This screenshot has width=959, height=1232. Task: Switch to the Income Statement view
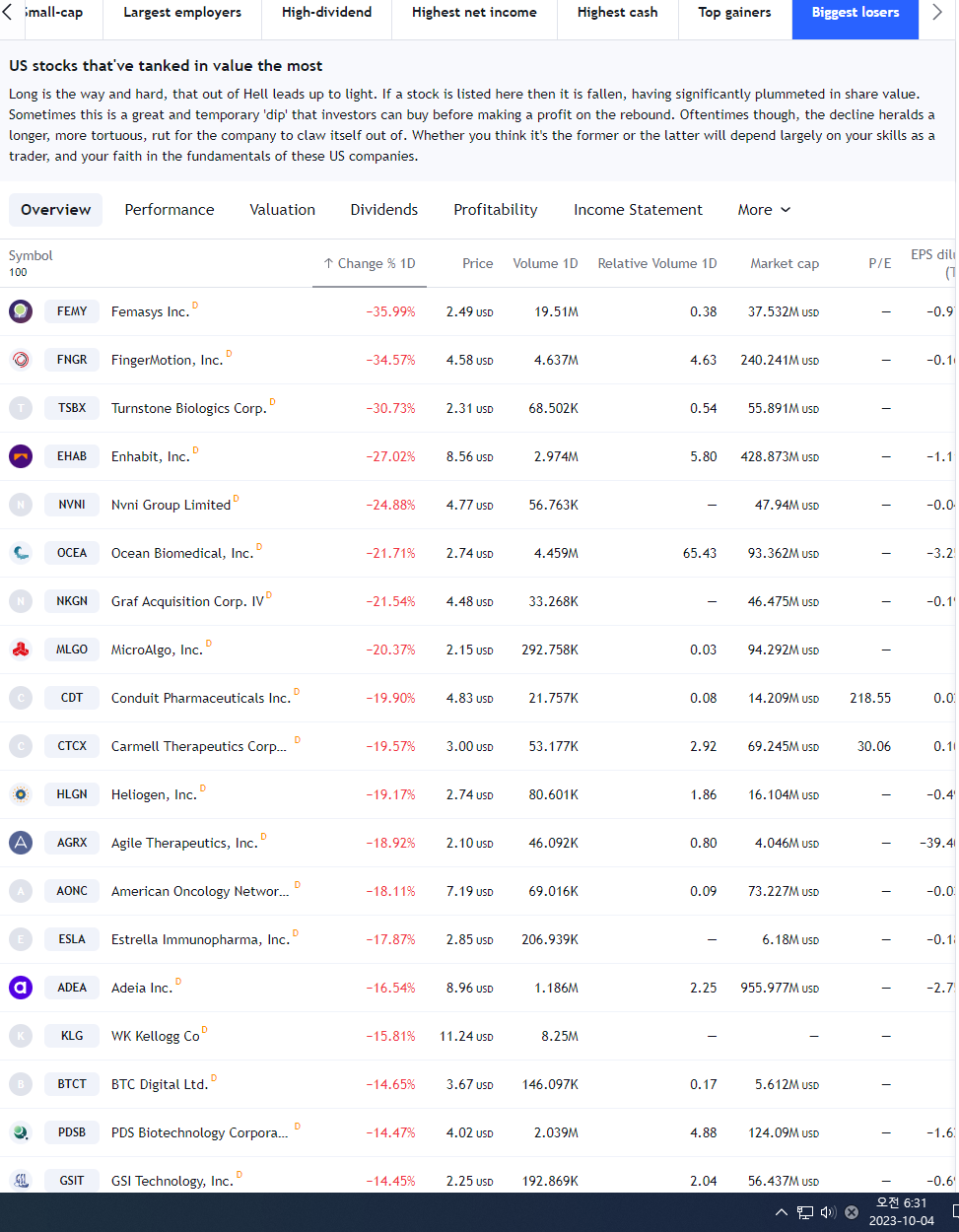click(639, 210)
